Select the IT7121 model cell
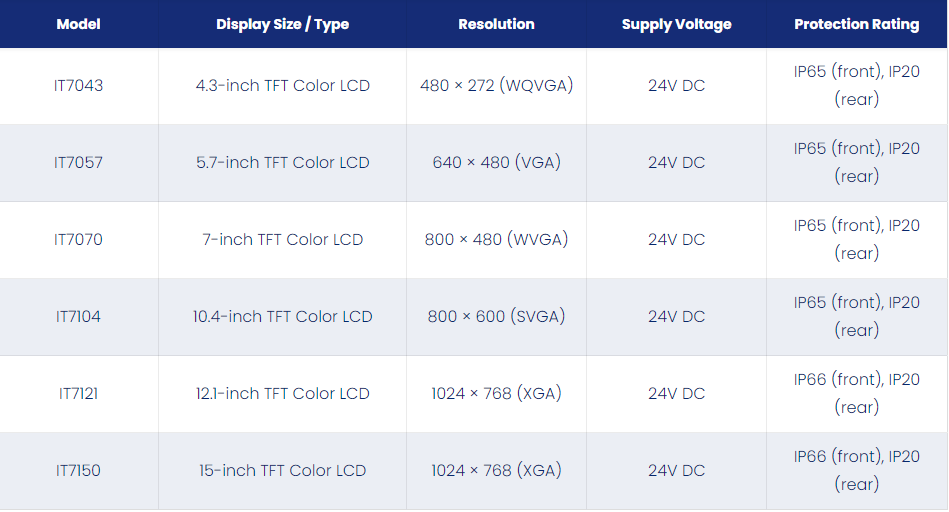The image size is (949, 512). click(x=79, y=393)
